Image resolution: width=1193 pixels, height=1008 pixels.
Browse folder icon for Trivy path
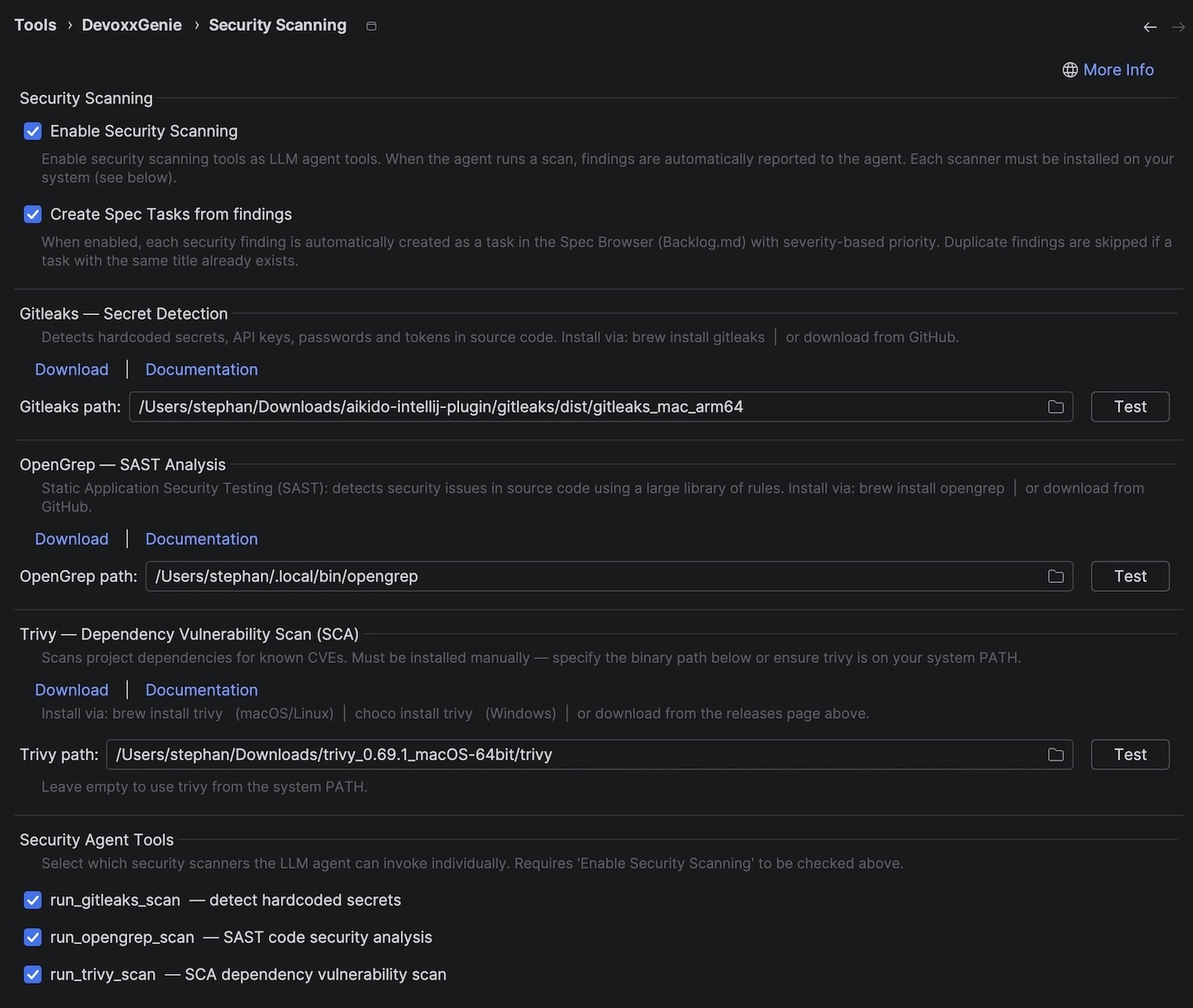click(x=1056, y=755)
